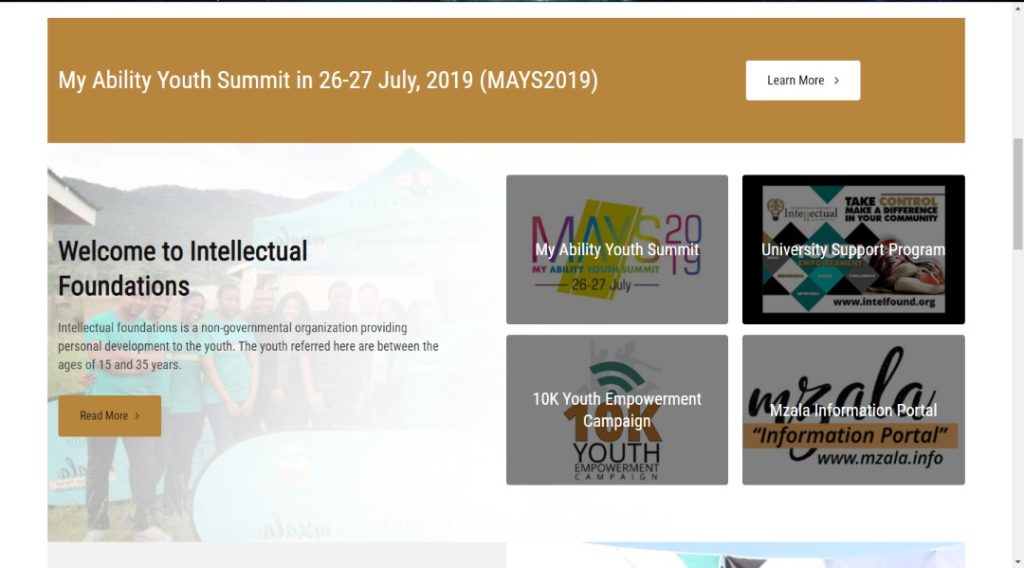Click the Intellectual lightbulb logo in University tile

click(x=776, y=210)
